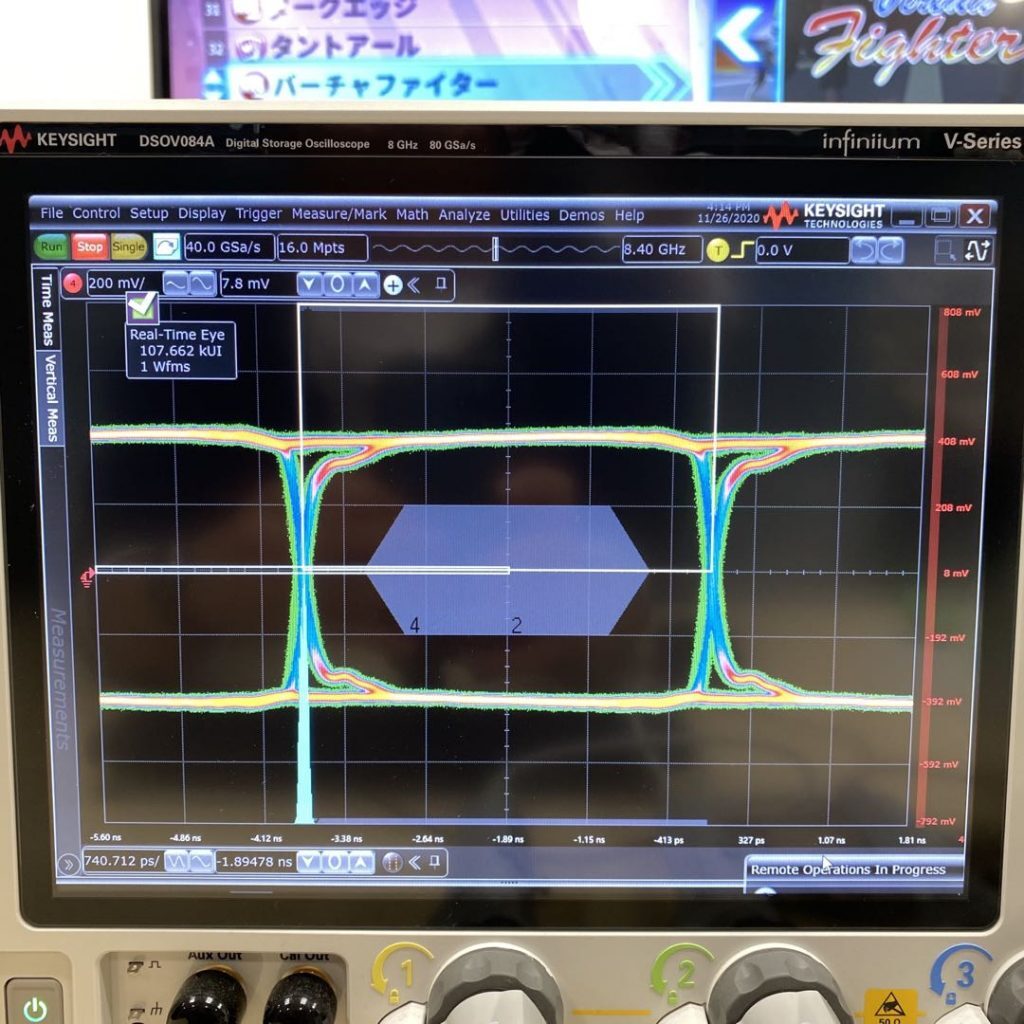The width and height of the screenshot is (1024, 1024).
Task: Open the Measure/Mark menu
Action: pyautogui.click(x=339, y=214)
